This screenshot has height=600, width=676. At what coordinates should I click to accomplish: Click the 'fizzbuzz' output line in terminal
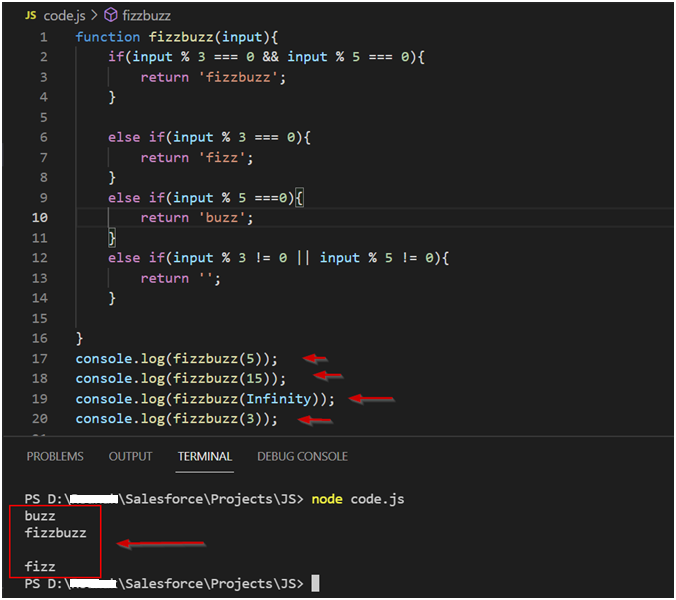tap(55, 533)
